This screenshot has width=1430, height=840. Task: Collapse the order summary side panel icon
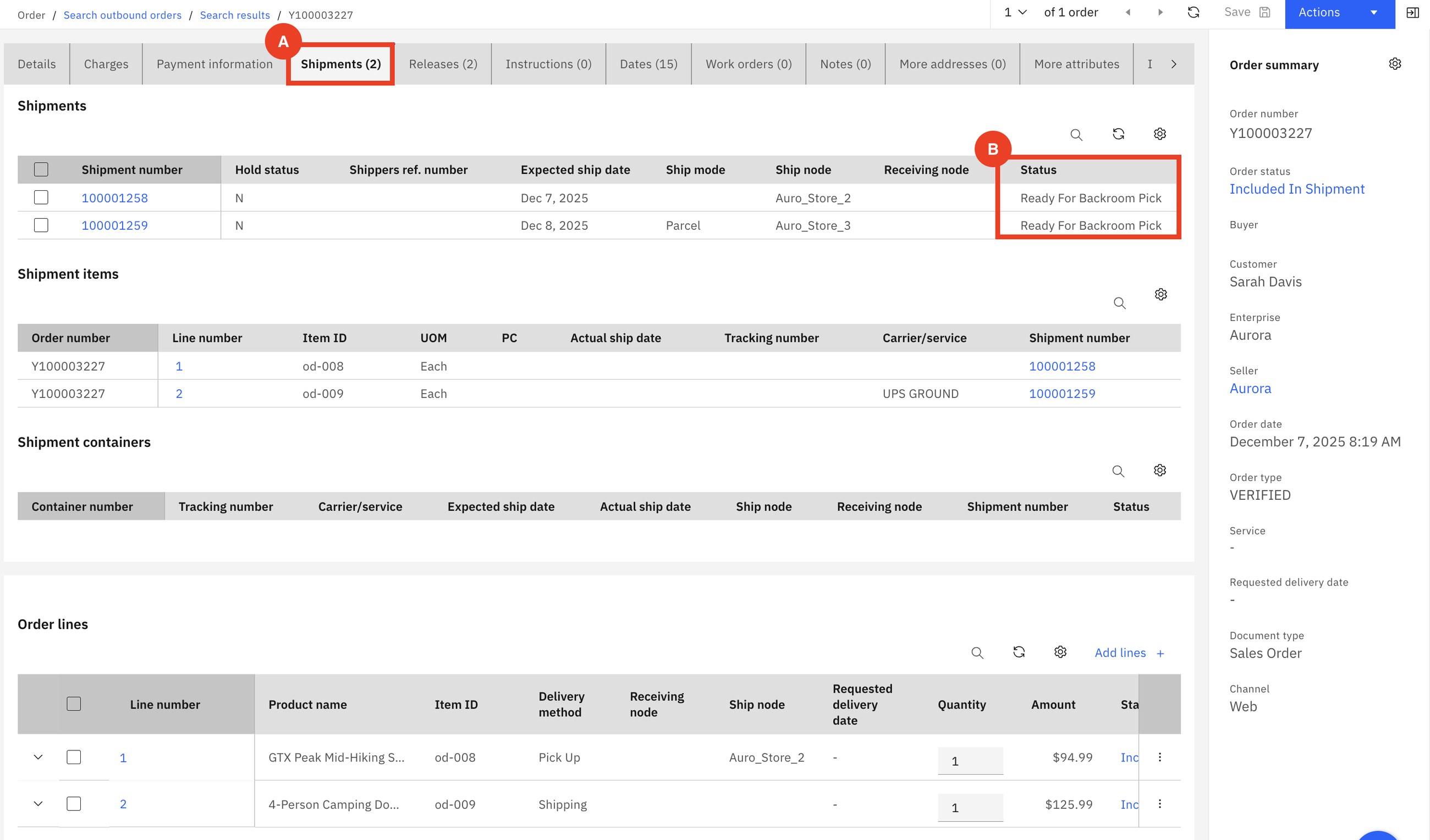(1412, 13)
